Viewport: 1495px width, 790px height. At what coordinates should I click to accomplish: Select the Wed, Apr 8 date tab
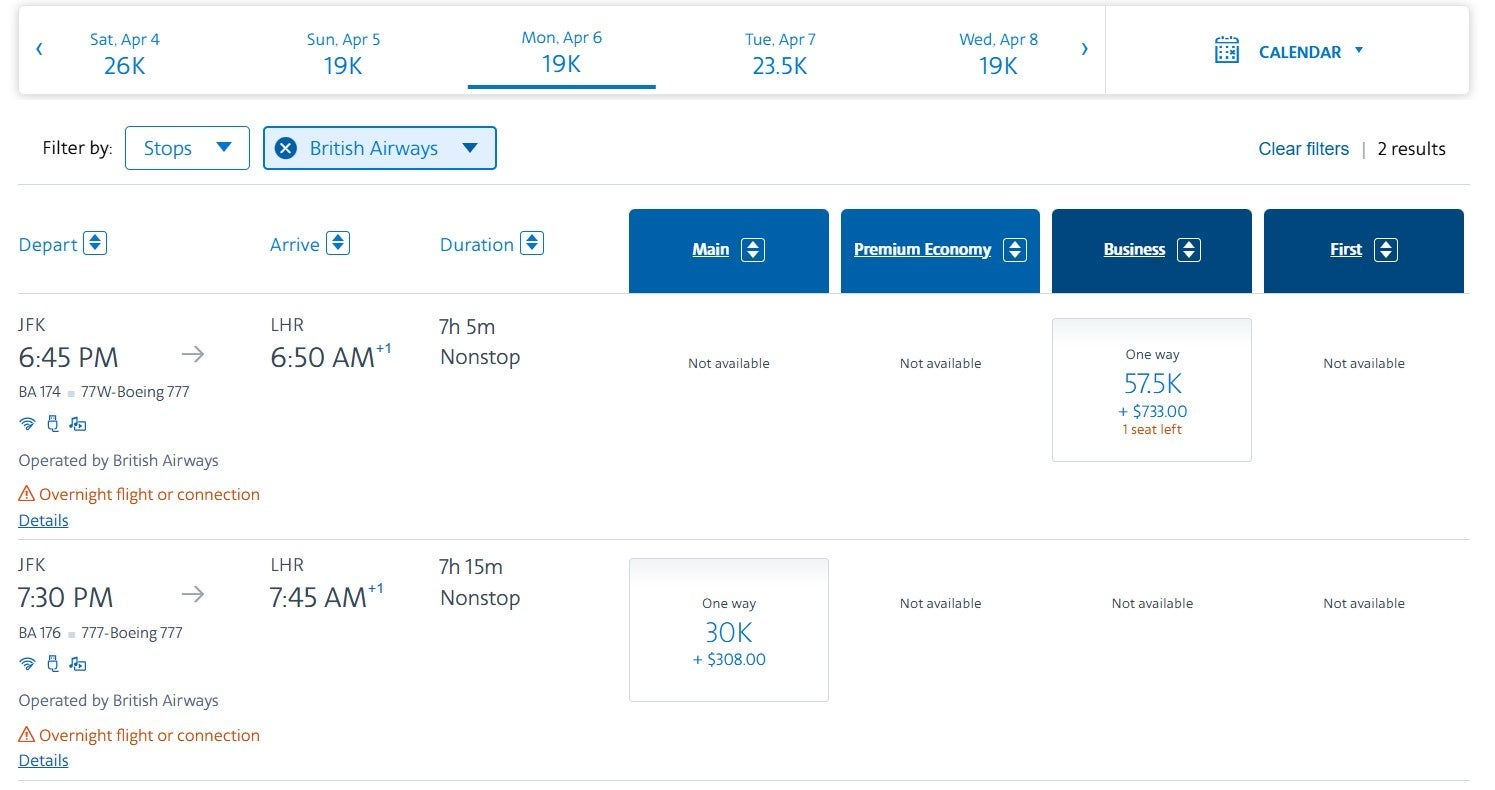point(998,52)
